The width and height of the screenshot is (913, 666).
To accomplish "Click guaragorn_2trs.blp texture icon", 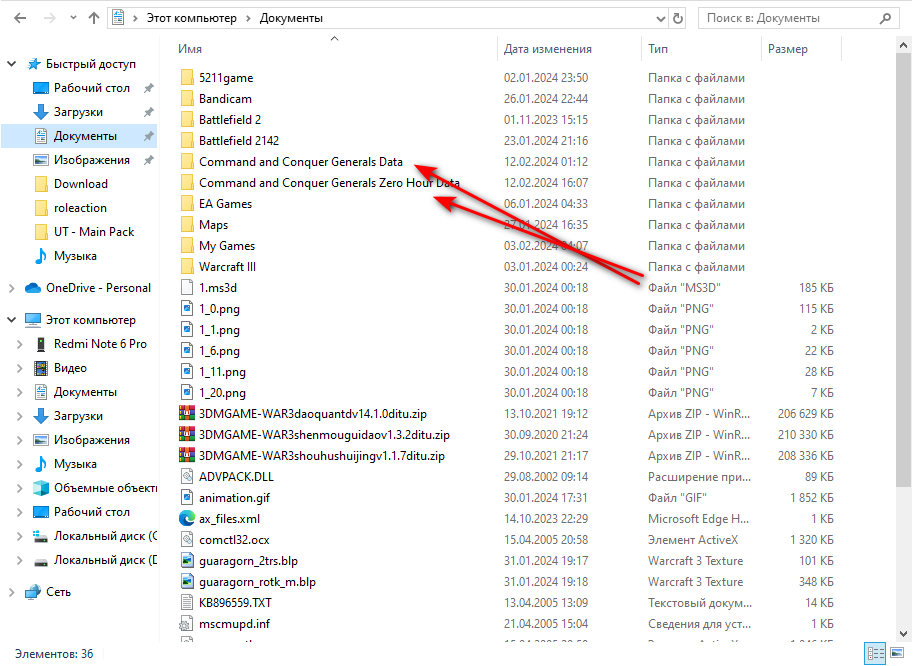I will (187, 561).
